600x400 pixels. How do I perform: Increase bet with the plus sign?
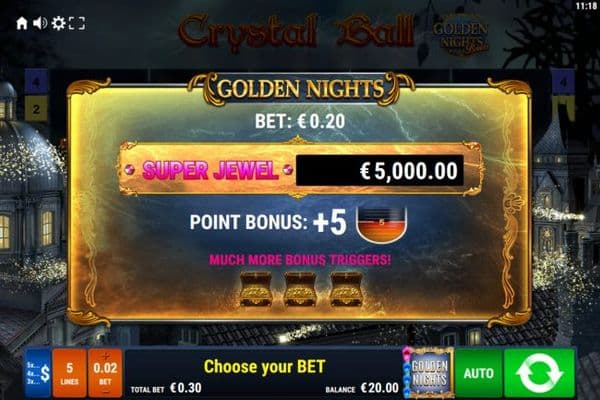click(x=106, y=356)
